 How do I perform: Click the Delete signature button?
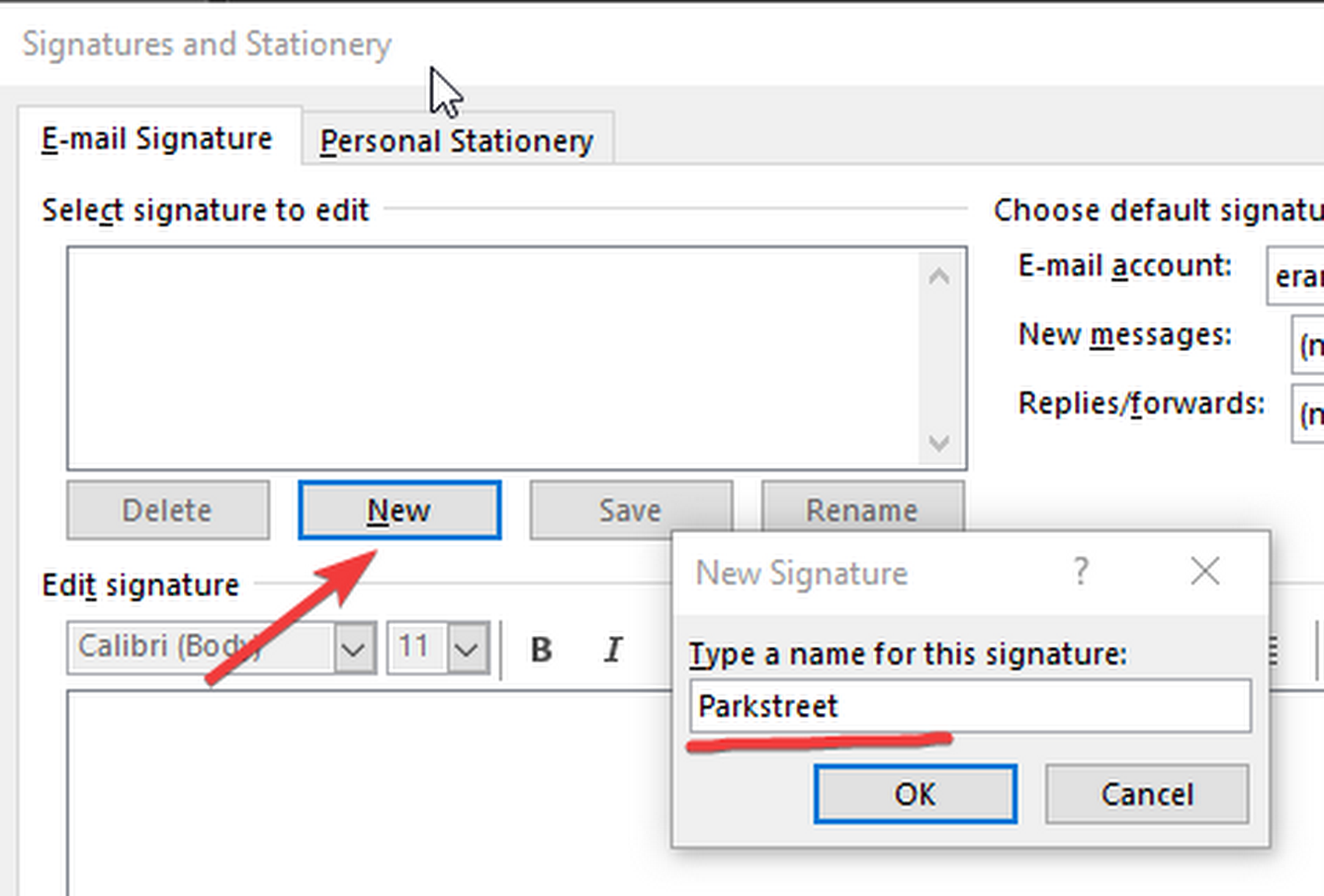pos(168,510)
